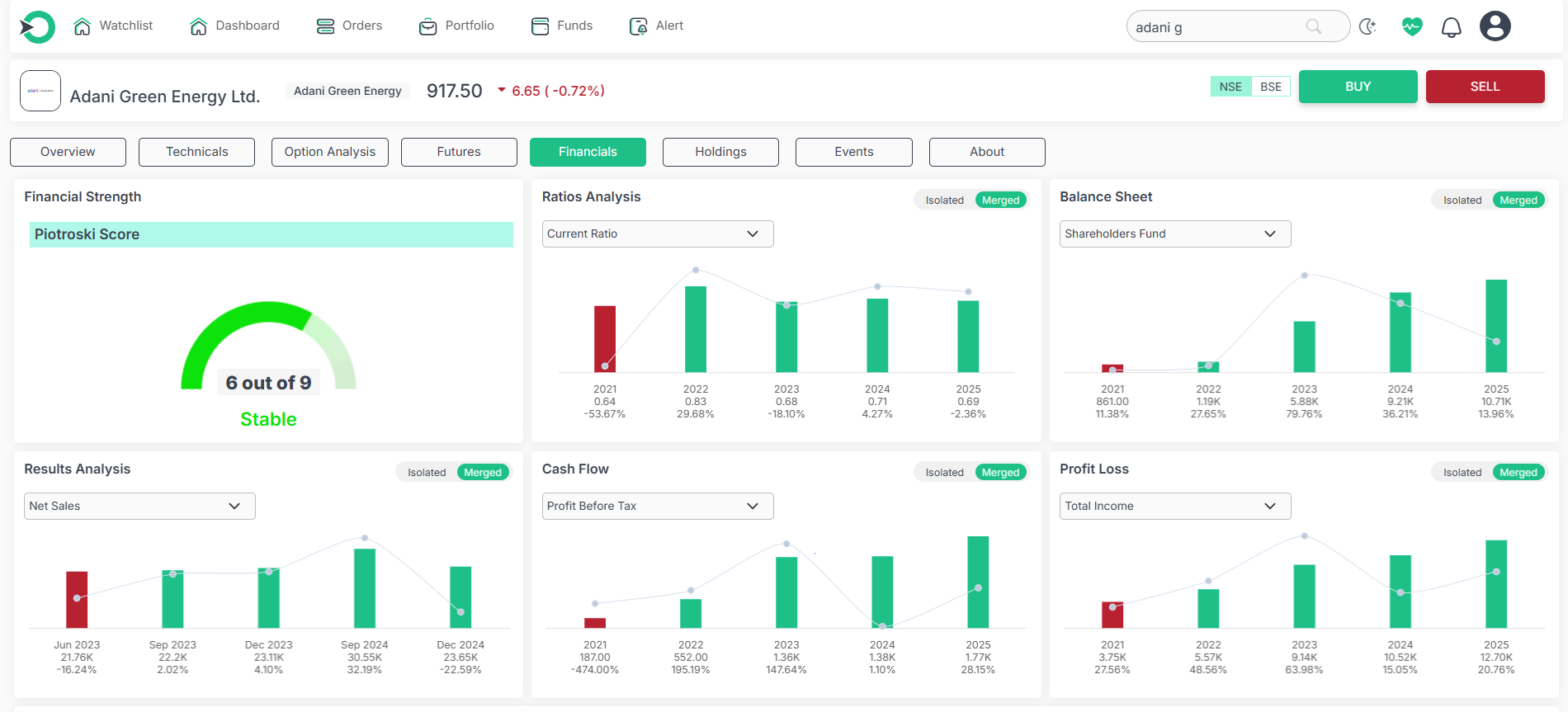1568x712 pixels.
Task: Switch Results Analysis to Isolated
Action: click(x=427, y=473)
